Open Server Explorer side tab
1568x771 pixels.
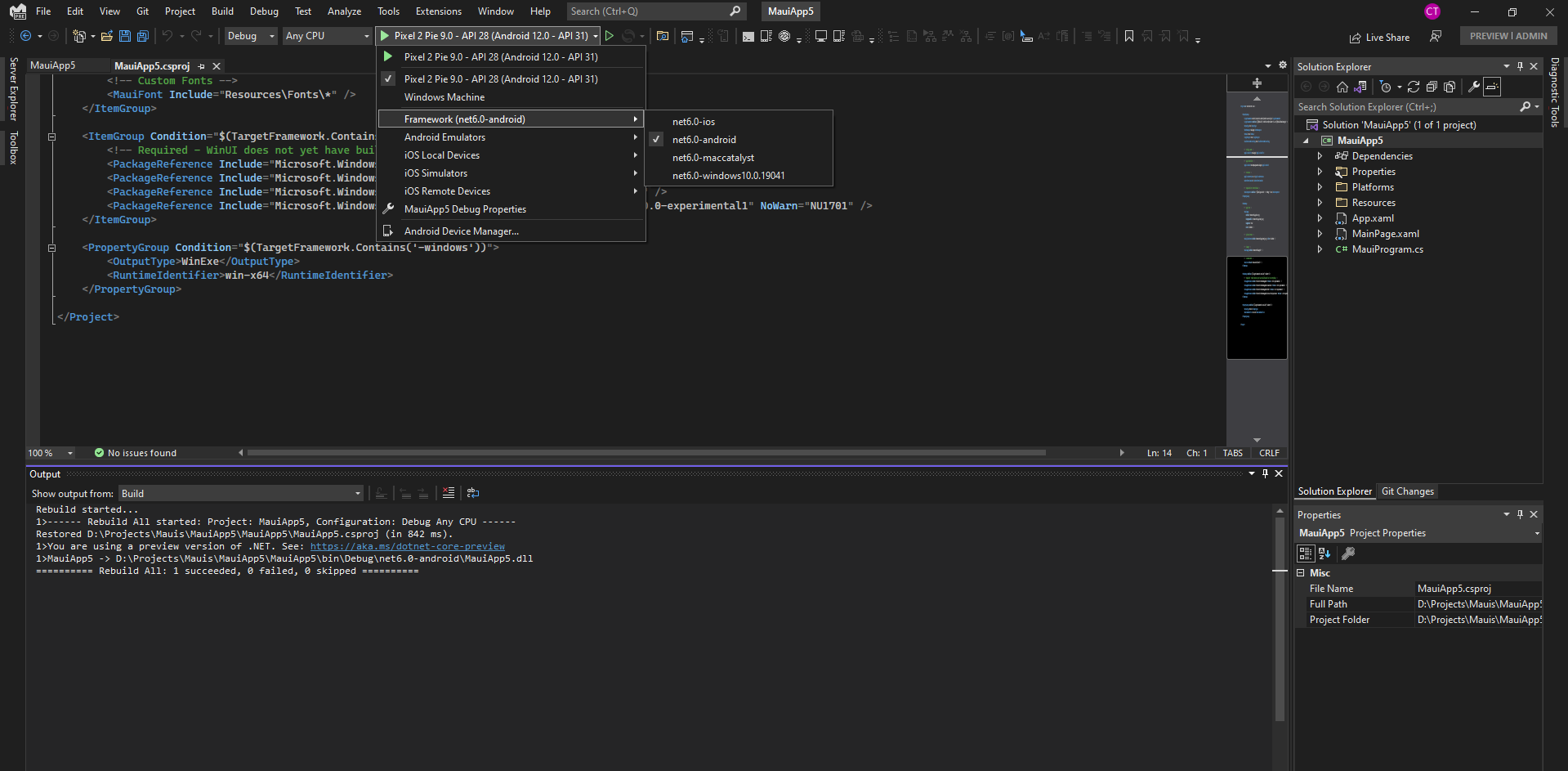click(x=13, y=89)
